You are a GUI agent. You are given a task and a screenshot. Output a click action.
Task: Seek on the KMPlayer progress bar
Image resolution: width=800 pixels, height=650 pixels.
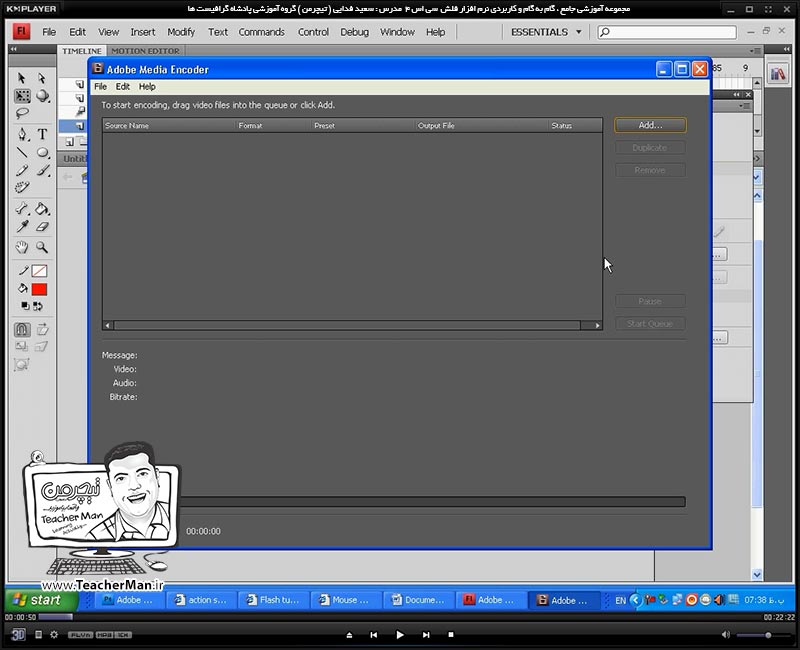399,617
